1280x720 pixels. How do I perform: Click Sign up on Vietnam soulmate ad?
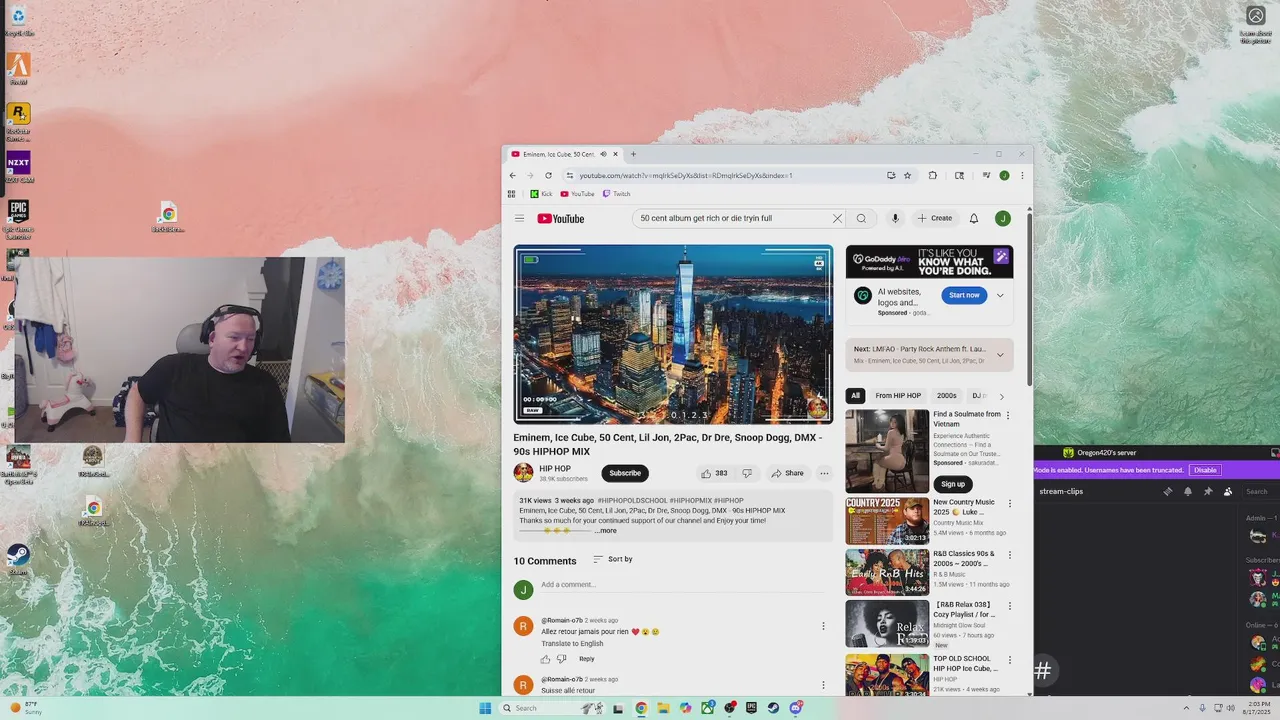tap(953, 484)
